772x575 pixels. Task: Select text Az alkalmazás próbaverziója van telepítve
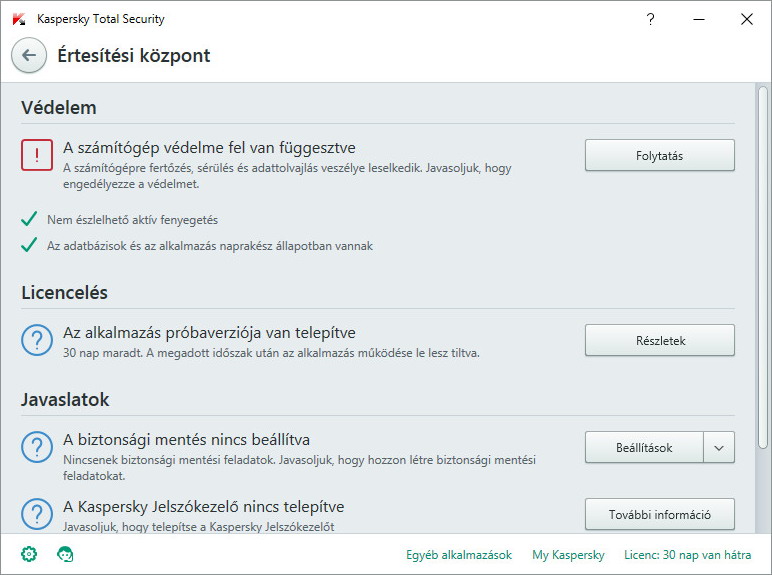(209, 333)
